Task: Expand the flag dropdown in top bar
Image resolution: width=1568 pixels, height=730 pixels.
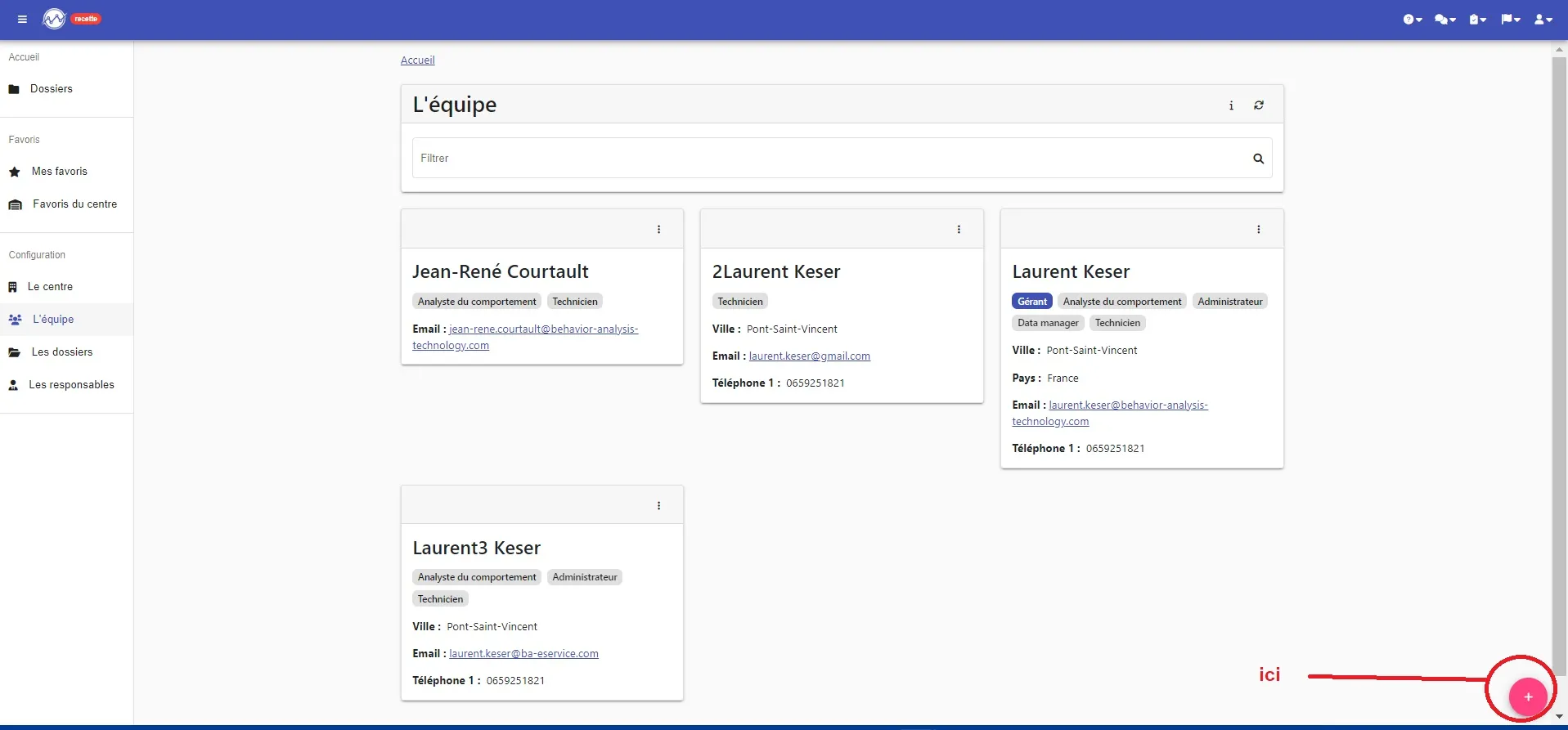Action: (1510, 19)
